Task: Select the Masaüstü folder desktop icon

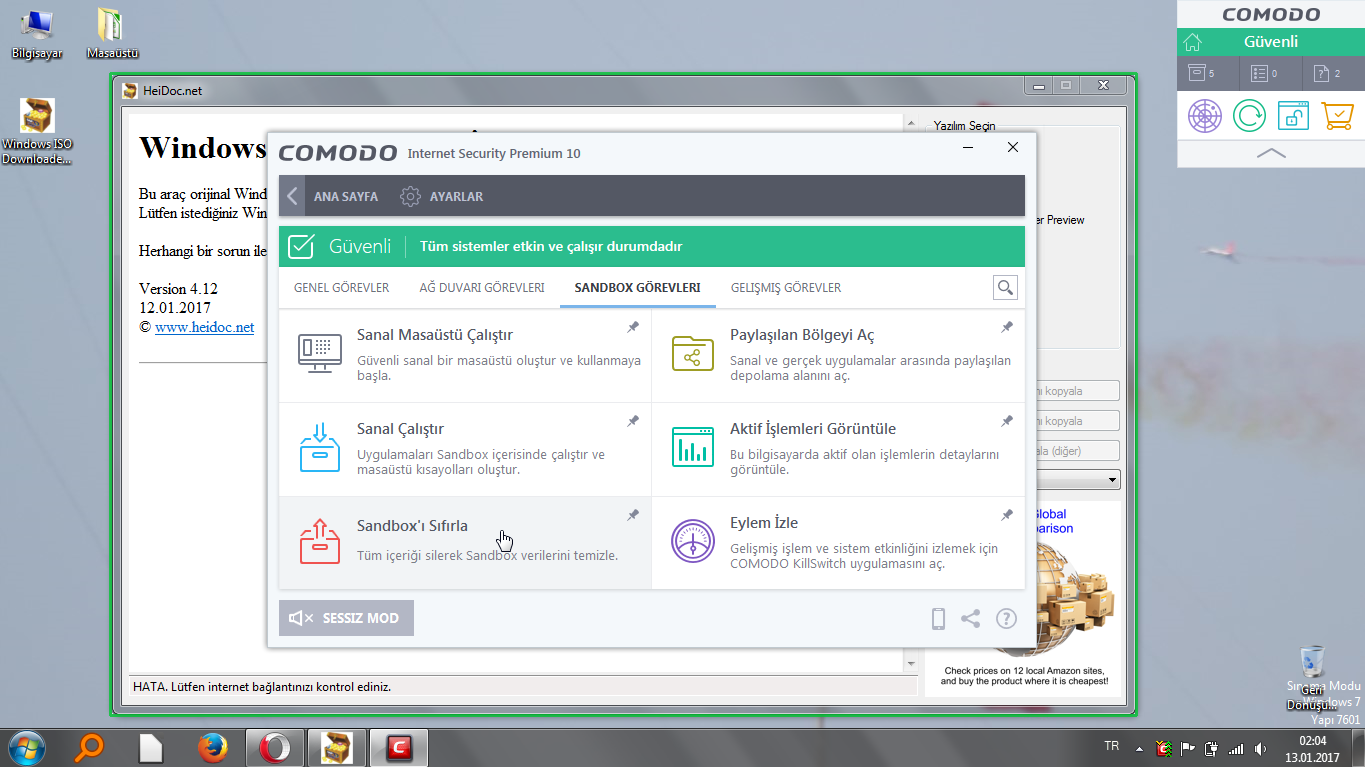Action: [x=112, y=35]
